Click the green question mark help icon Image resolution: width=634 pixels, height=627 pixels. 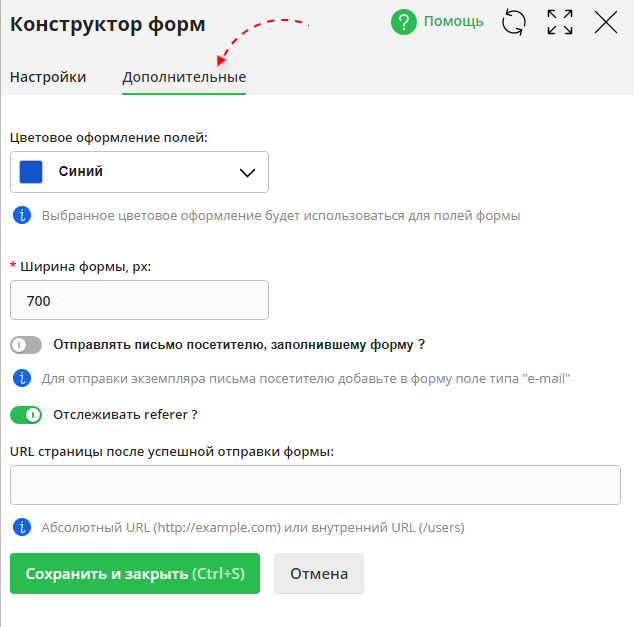(x=404, y=22)
